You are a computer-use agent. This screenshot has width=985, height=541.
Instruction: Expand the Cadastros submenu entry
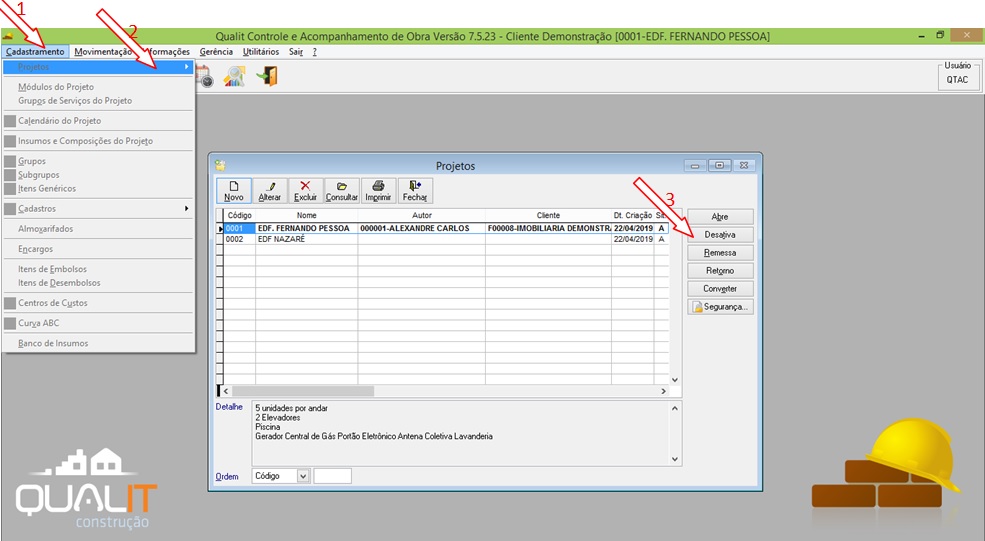click(x=98, y=209)
